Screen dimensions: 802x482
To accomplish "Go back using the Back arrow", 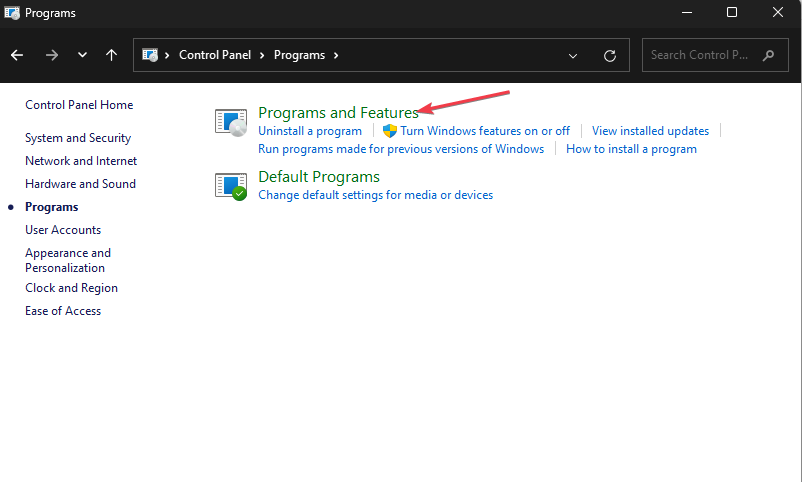I will (x=17, y=55).
